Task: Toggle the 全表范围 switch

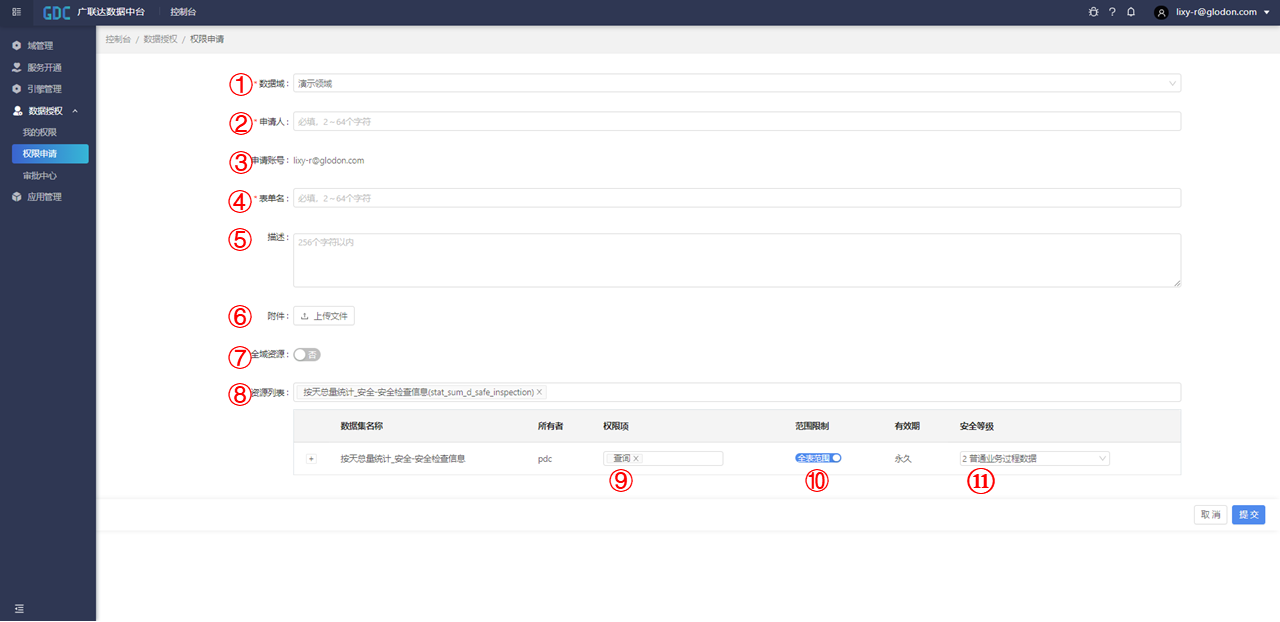Action: (819, 458)
